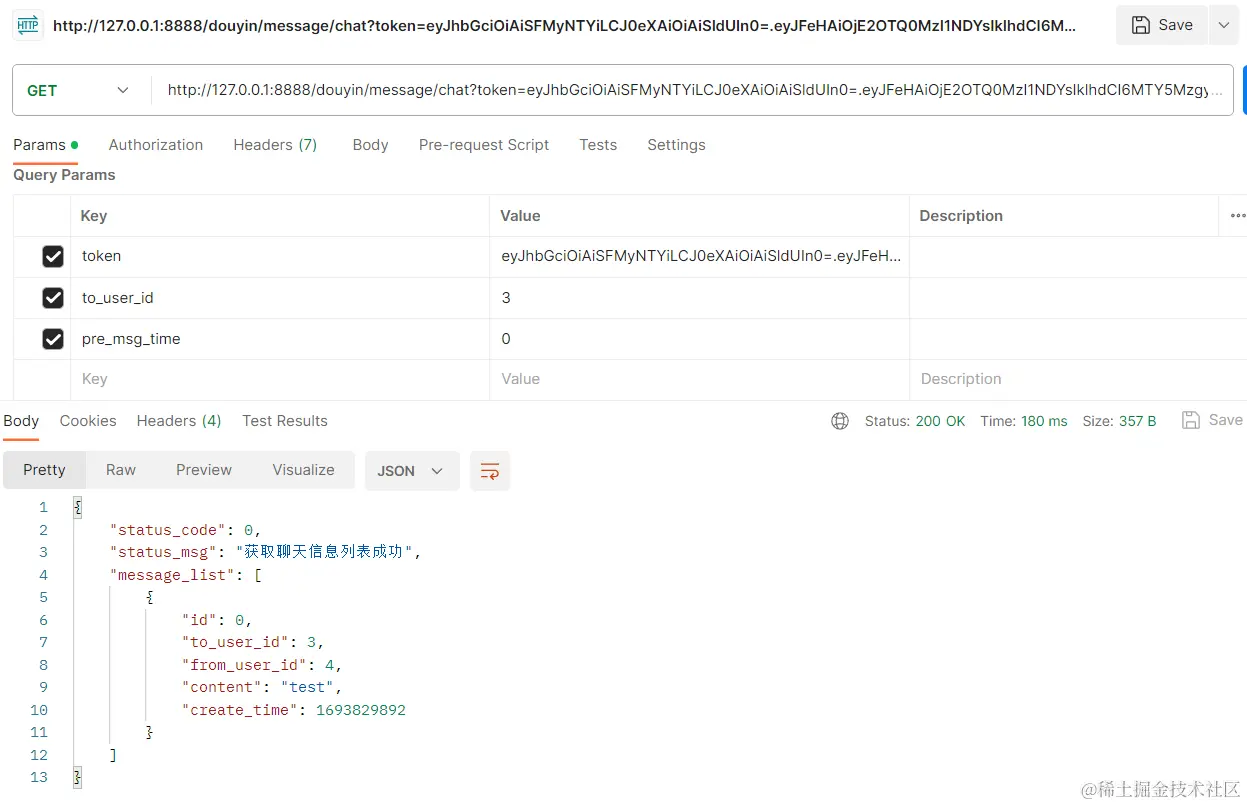This screenshot has width=1247, height=806.
Task: Toggle the wrap lines icon
Action: point(490,471)
